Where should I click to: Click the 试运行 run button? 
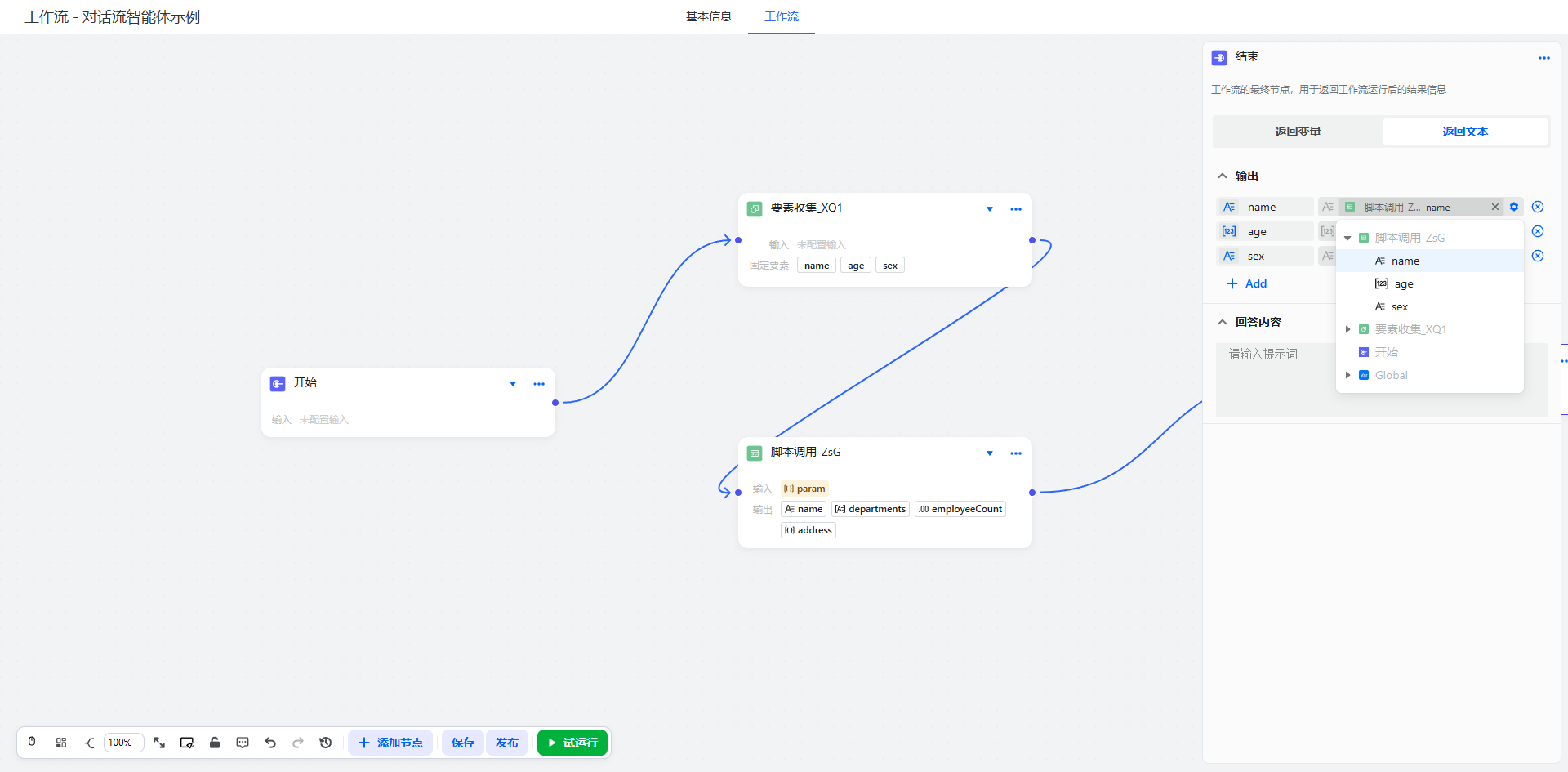point(572,743)
